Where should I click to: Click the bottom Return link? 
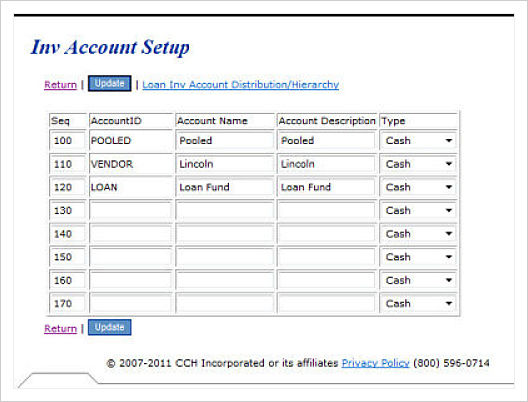[61, 328]
